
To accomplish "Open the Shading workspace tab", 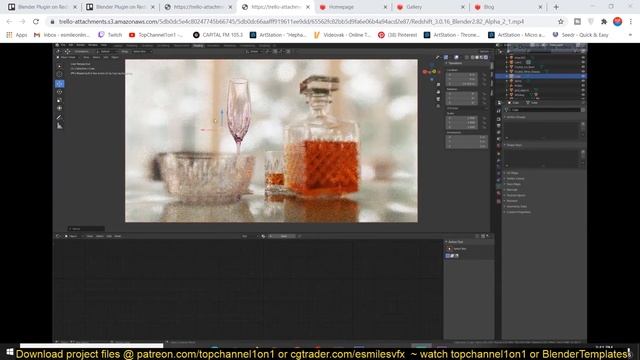I will click(198, 45).
